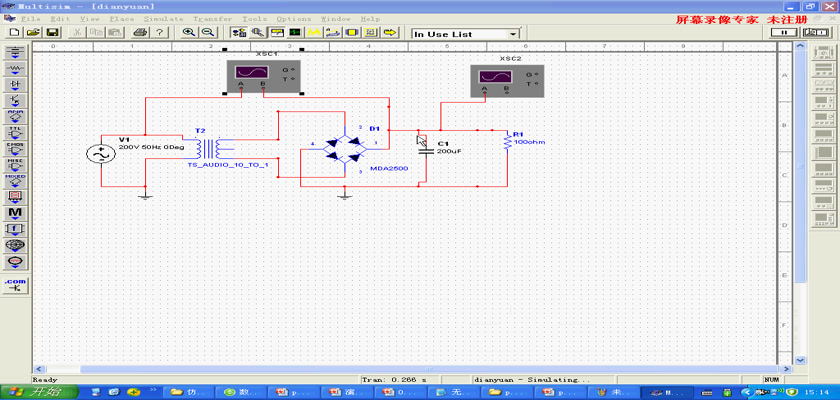Click 'TS_AUDIO_10_TO_1' transformer label
This screenshot has width=840, height=400.
click(227, 166)
